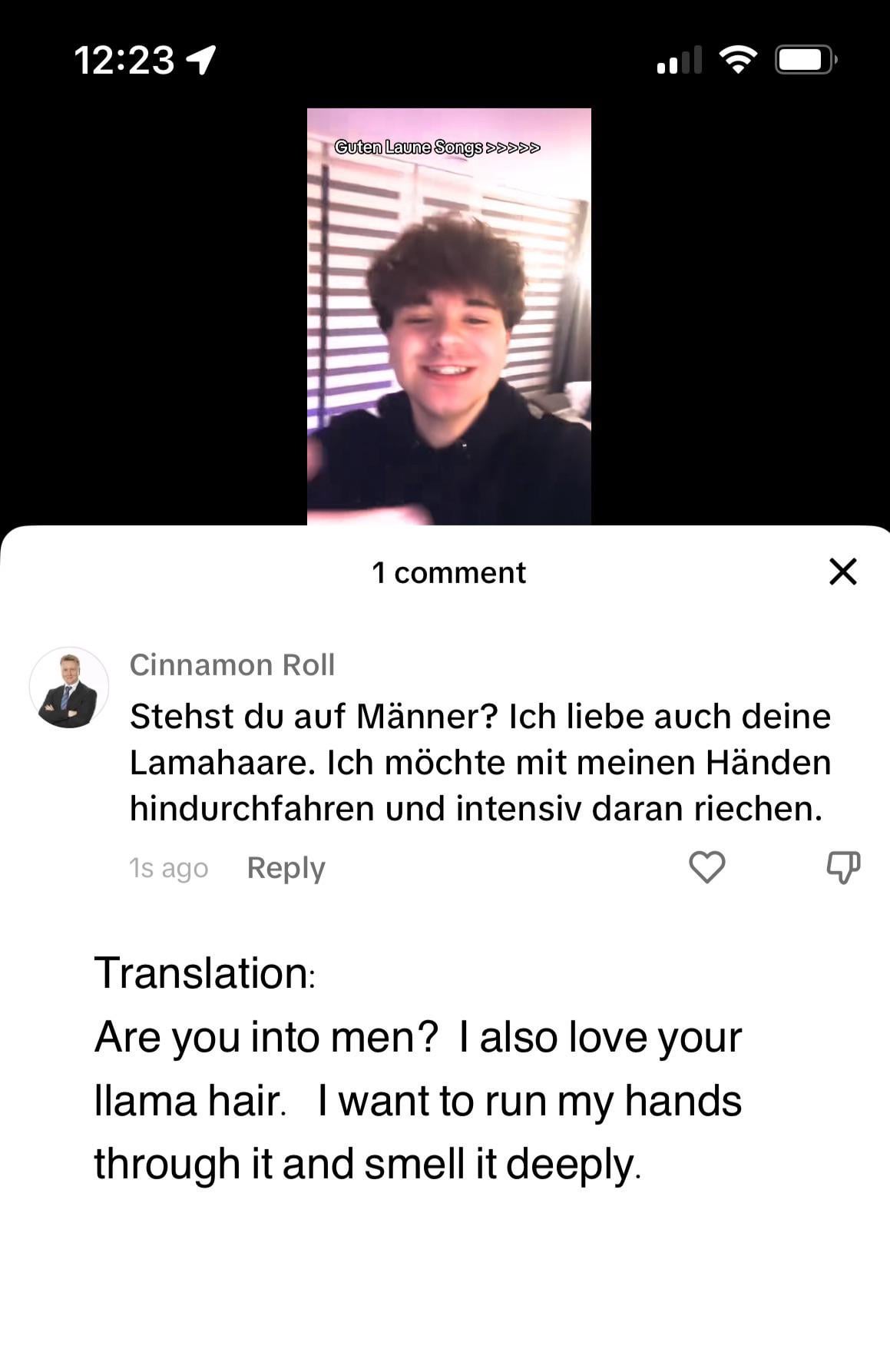
Task: Tap the battery status icon
Action: tap(806, 60)
